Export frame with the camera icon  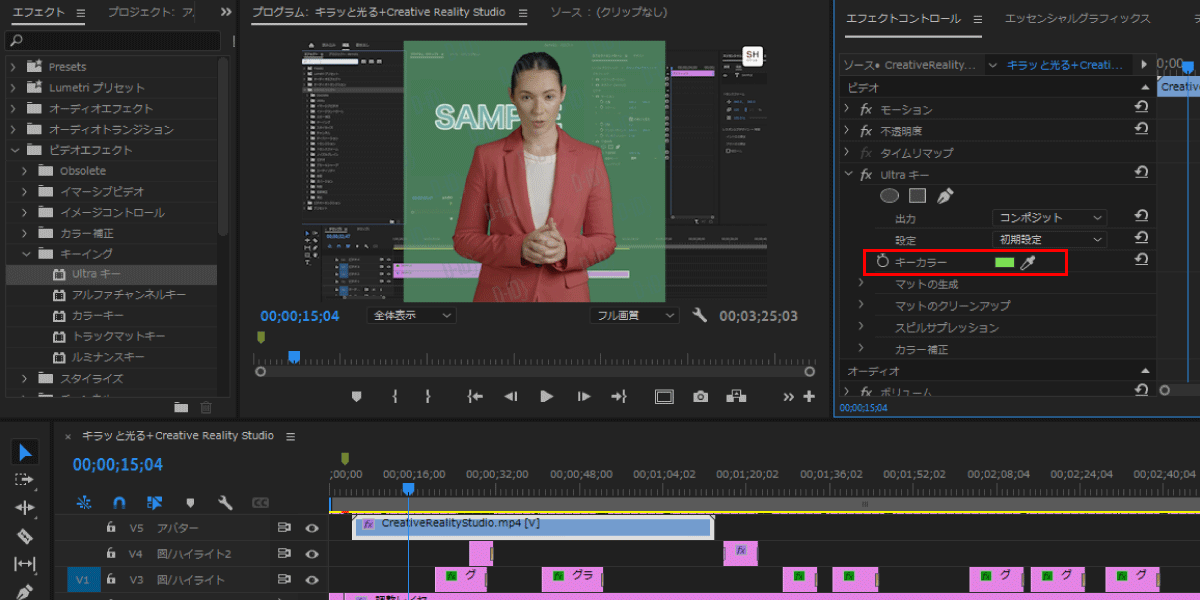(x=700, y=397)
